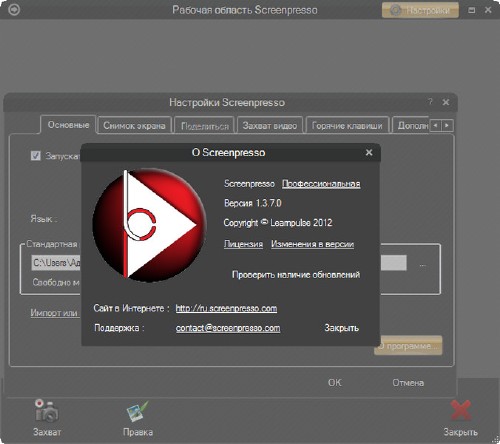Viewport: 500px width, 444px height.
Task: Close the О Screenpresso dialog with X
Action: [369, 152]
